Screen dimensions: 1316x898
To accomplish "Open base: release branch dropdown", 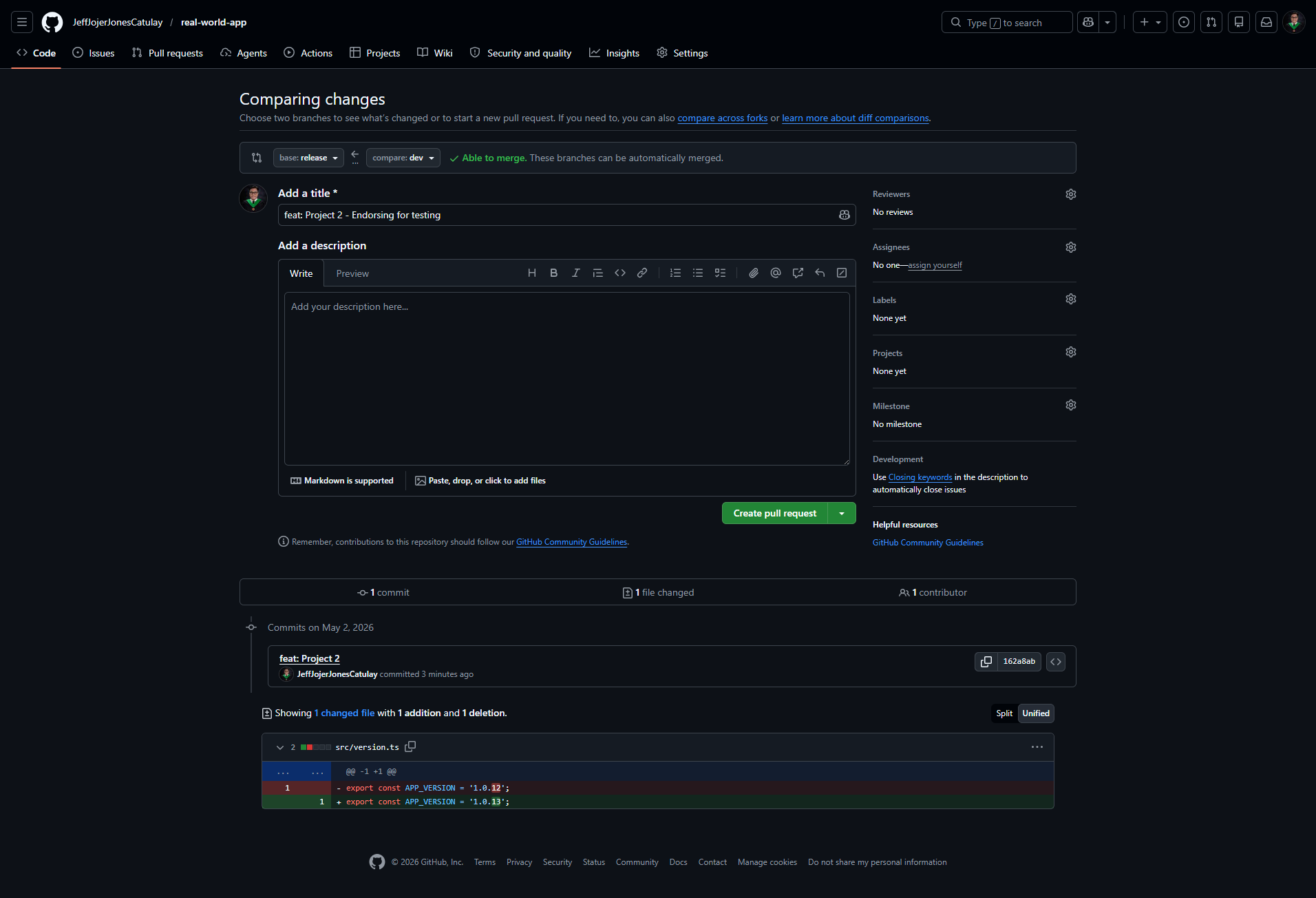I will click(x=308, y=158).
